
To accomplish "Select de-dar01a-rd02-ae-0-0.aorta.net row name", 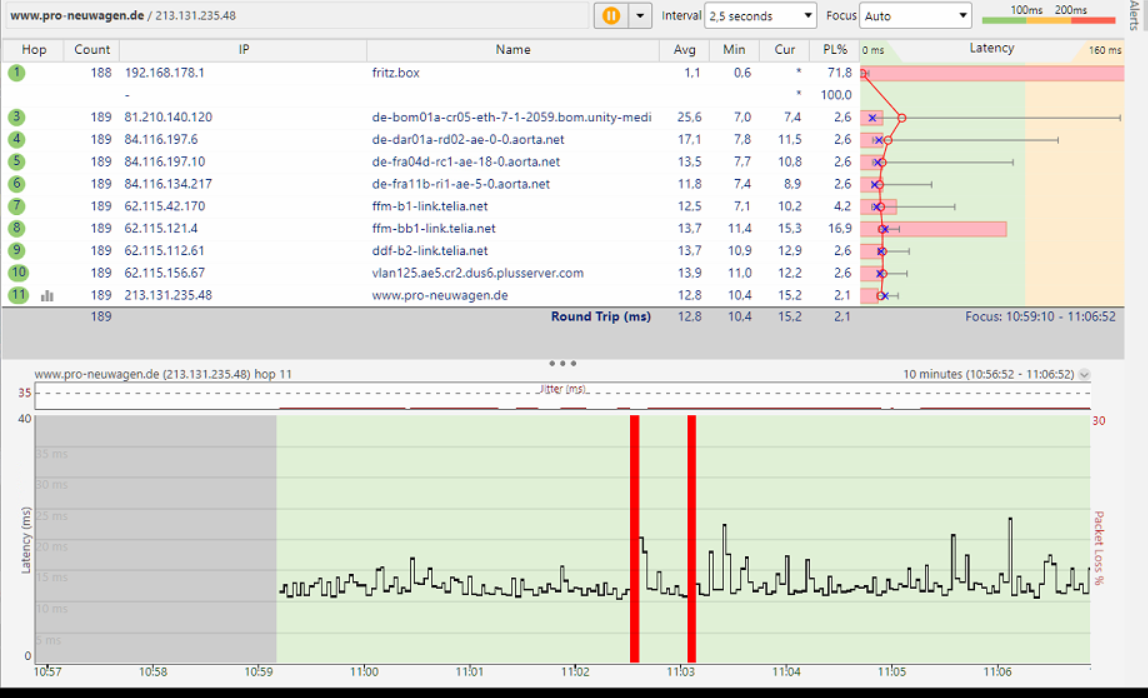I will point(468,139).
